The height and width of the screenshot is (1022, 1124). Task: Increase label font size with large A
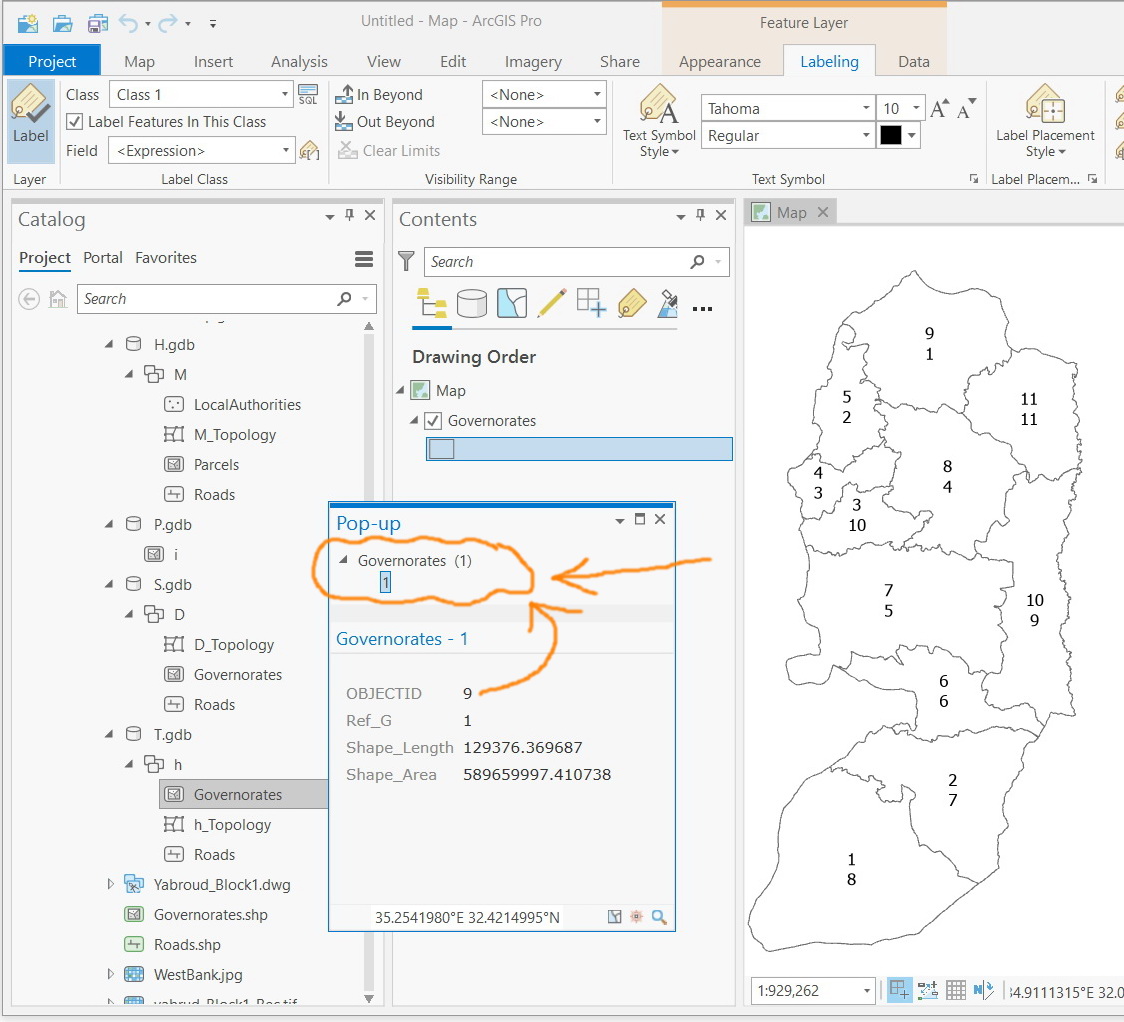(938, 109)
